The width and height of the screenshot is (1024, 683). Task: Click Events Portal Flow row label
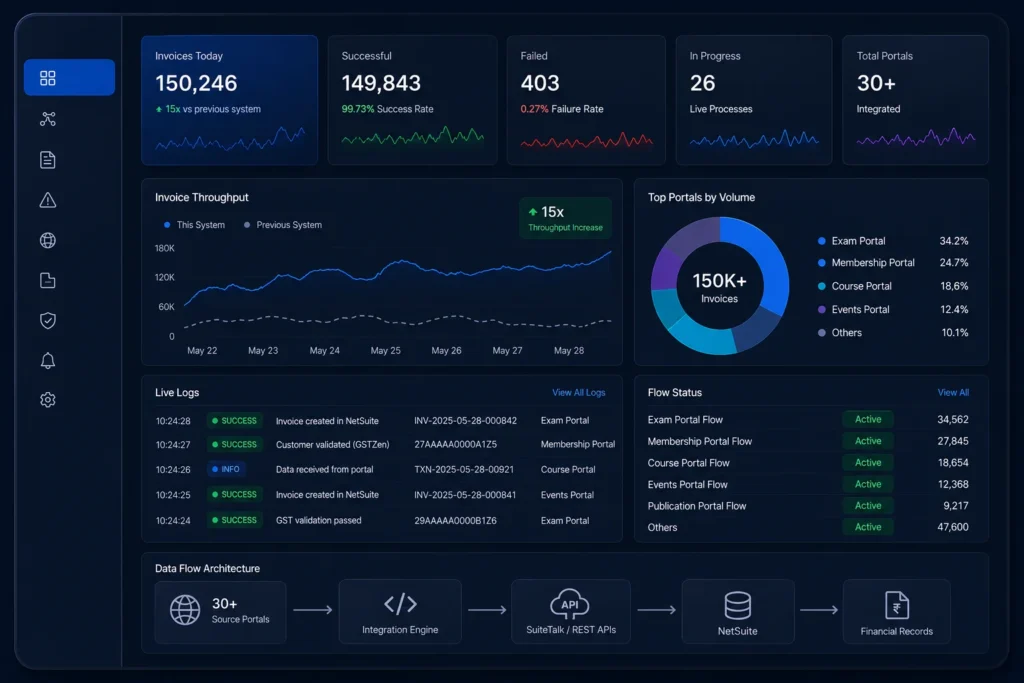688,484
